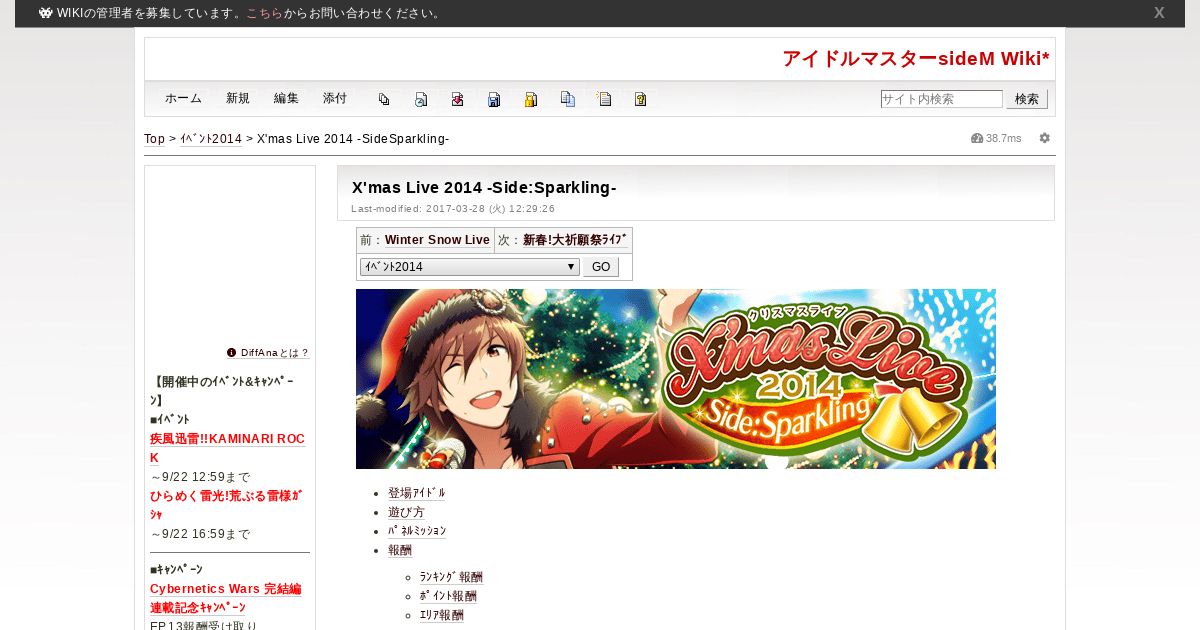The image size is (1200, 630).
Task: Click the X'mas Live 2014 banner image
Action: pos(676,379)
